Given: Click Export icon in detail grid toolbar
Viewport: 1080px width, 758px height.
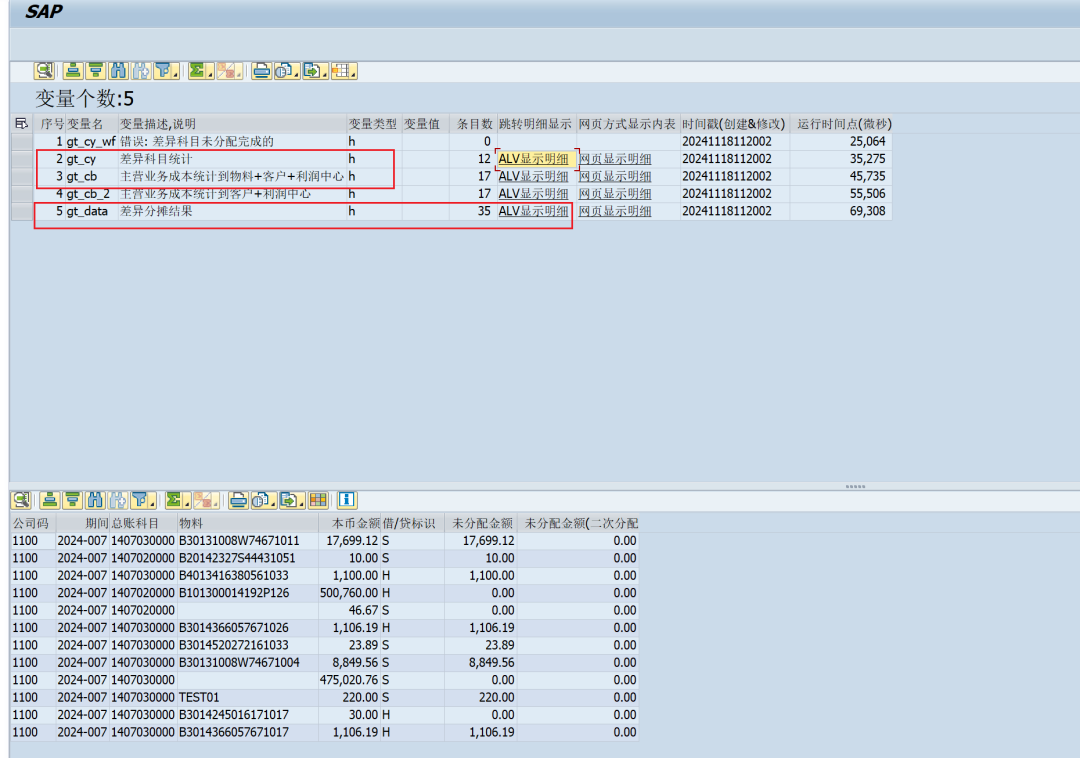Looking at the screenshot, I should click(x=289, y=500).
